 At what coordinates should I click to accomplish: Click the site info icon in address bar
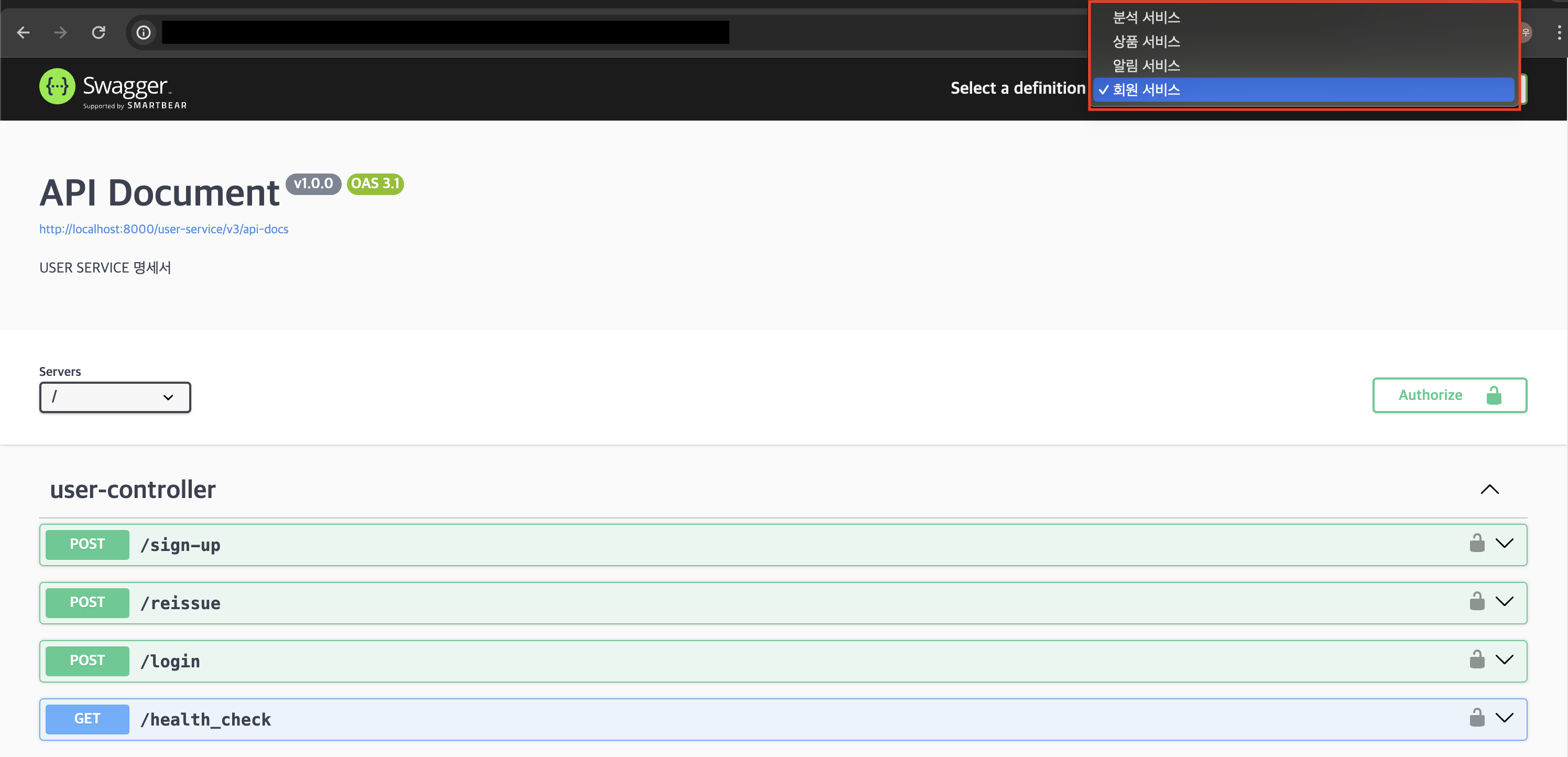click(x=144, y=33)
